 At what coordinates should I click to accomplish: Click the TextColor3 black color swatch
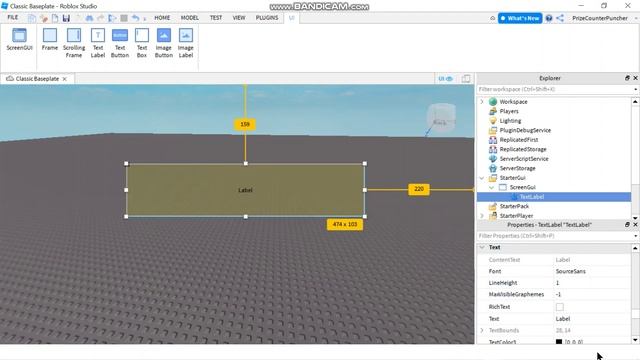click(x=559, y=342)
